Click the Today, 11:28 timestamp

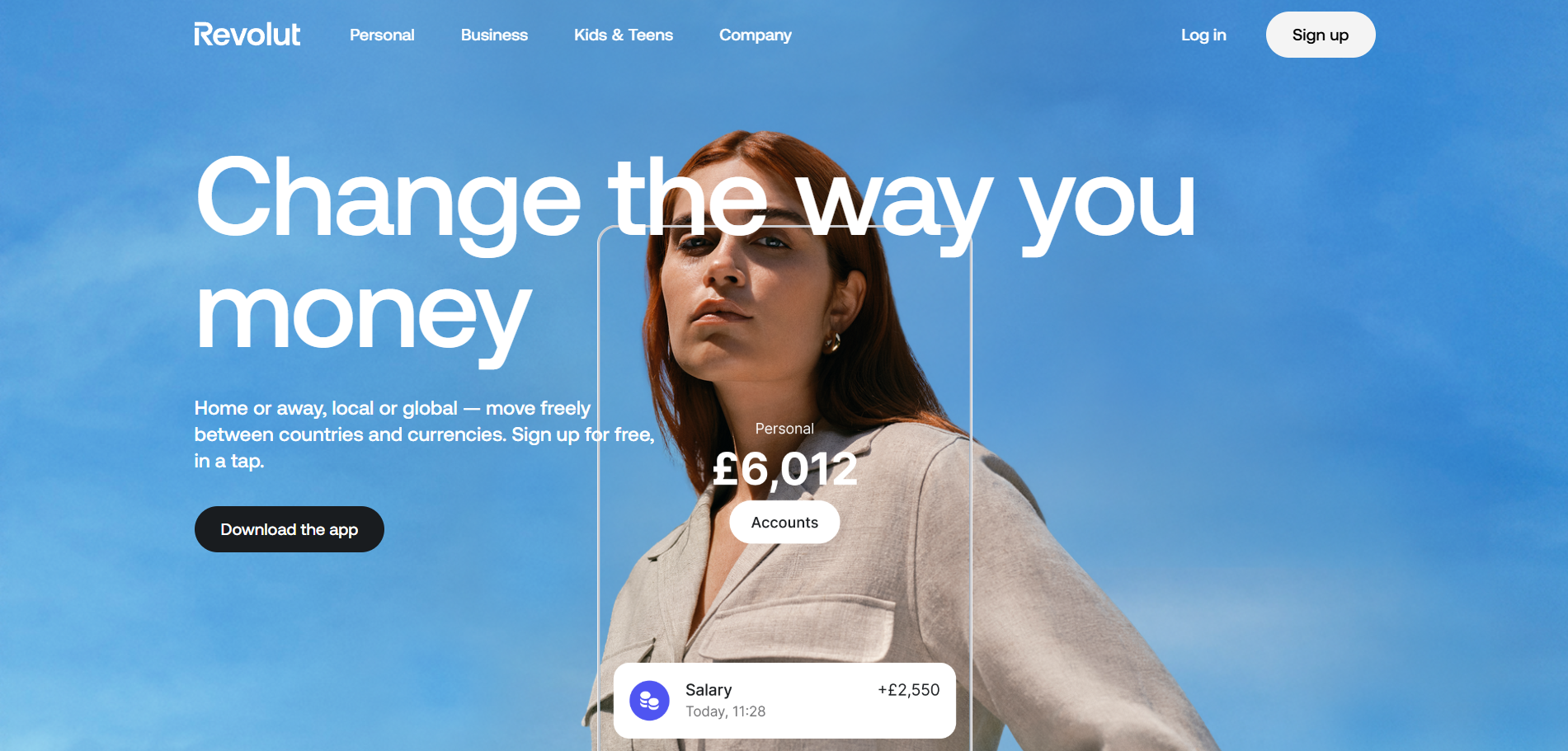coord(726,711)
